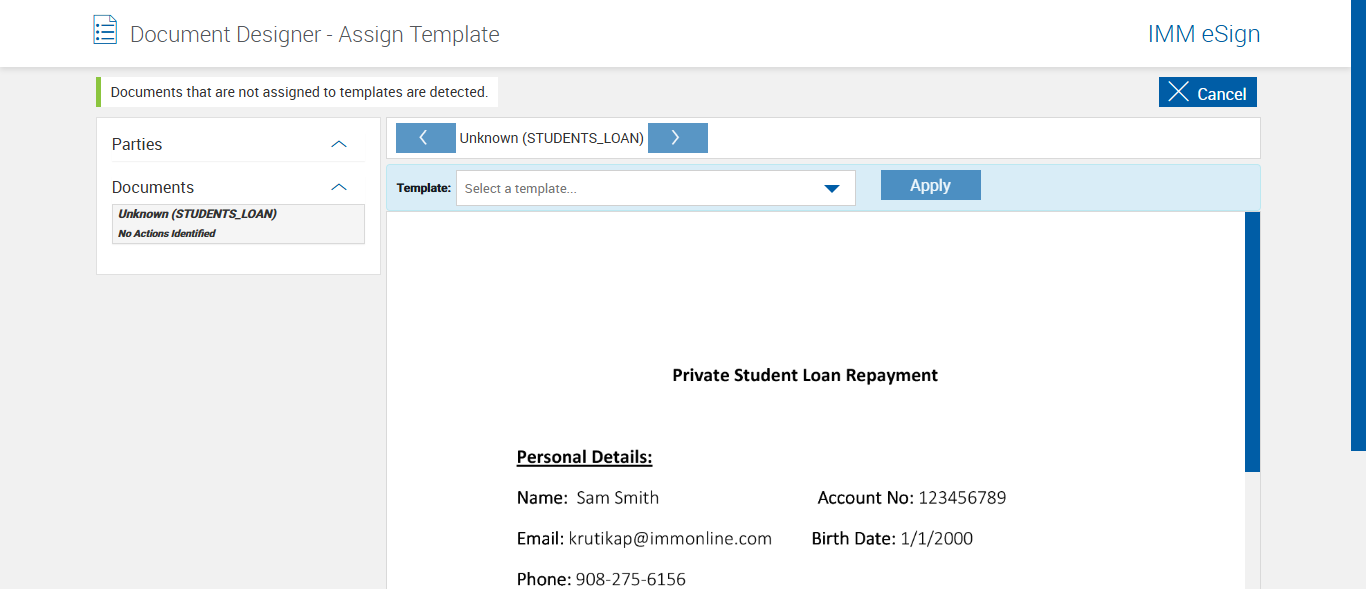Image resolution: width=1366 pixels, height=589 pixels.
Task: Click the page scrollbar at far right
Action: tap(1358, 225)
